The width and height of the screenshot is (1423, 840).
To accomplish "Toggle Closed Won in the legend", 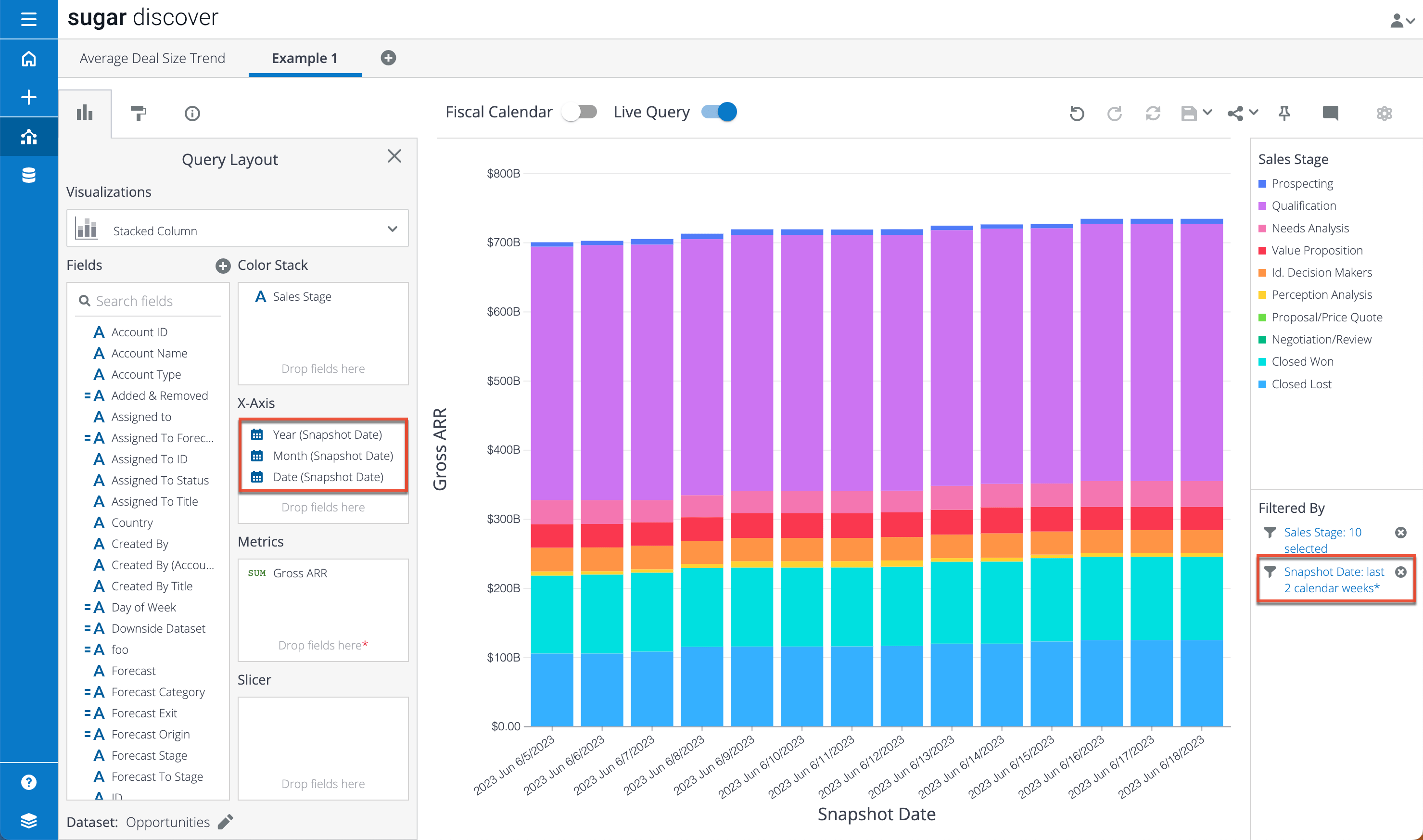I will tap(1296, 362).
